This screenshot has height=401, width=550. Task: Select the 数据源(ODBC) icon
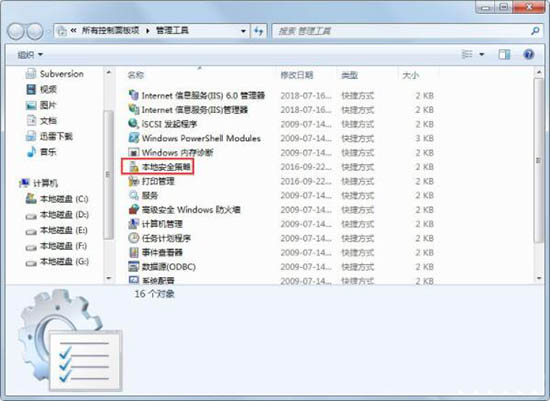pos(134,267)
